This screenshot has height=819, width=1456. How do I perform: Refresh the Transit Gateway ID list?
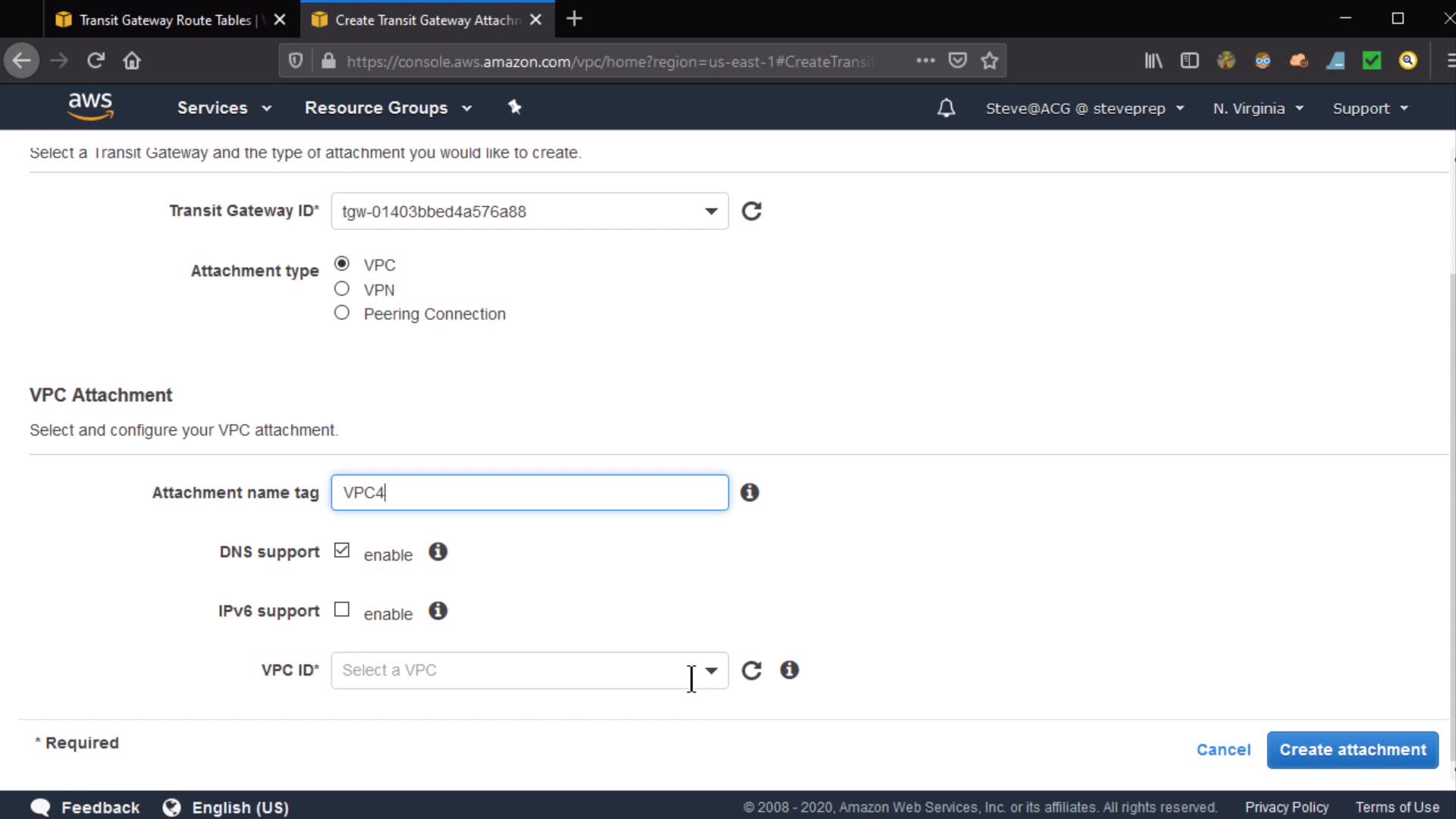click(751, 211)
